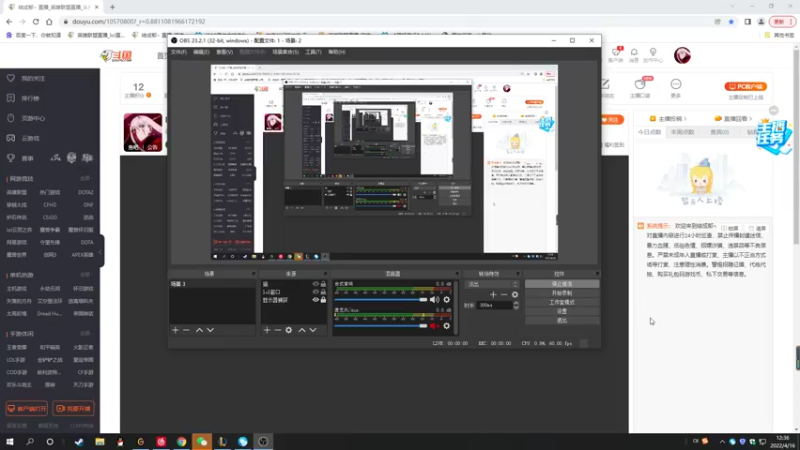The width and height of the screenshot is (800, 450).
Task: Open the 消息 bell icon in Douyu header
Action: [x=634, y=52]
